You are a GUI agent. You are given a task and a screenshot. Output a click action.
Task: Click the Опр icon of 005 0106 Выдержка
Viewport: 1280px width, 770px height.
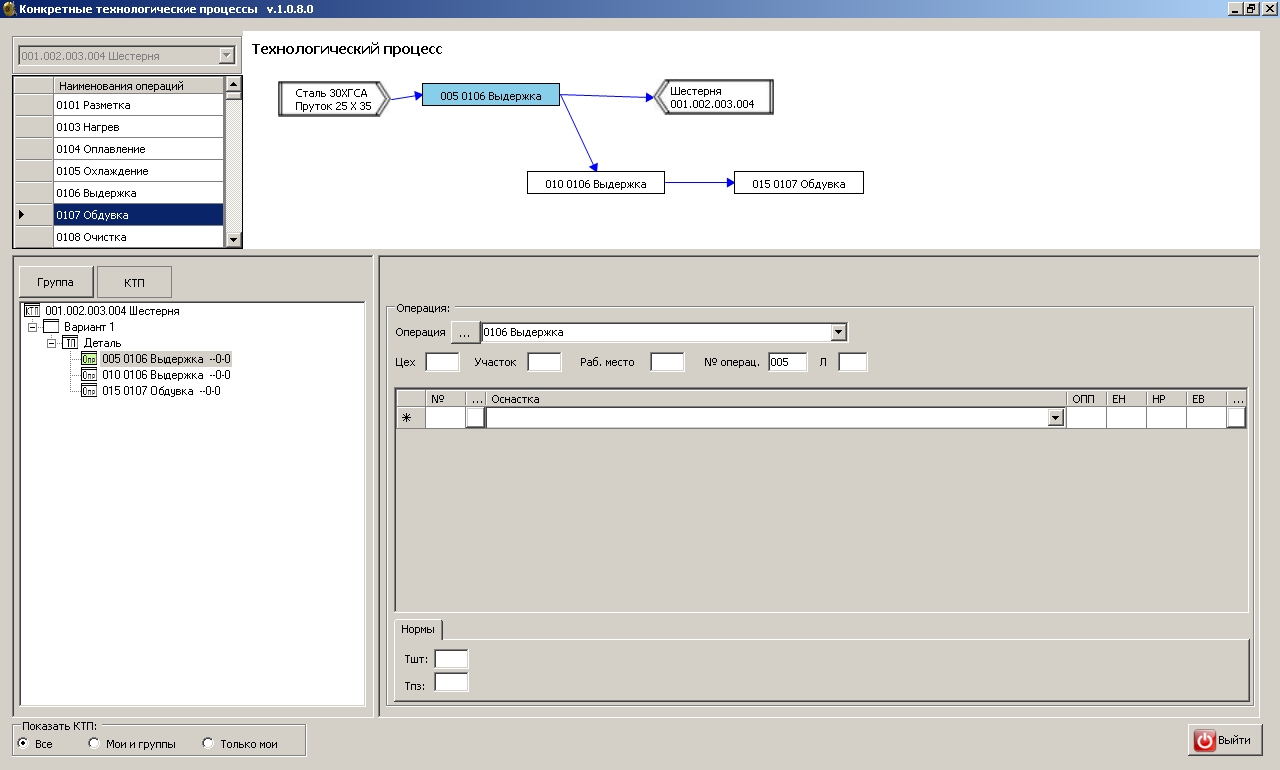(89, 359)
